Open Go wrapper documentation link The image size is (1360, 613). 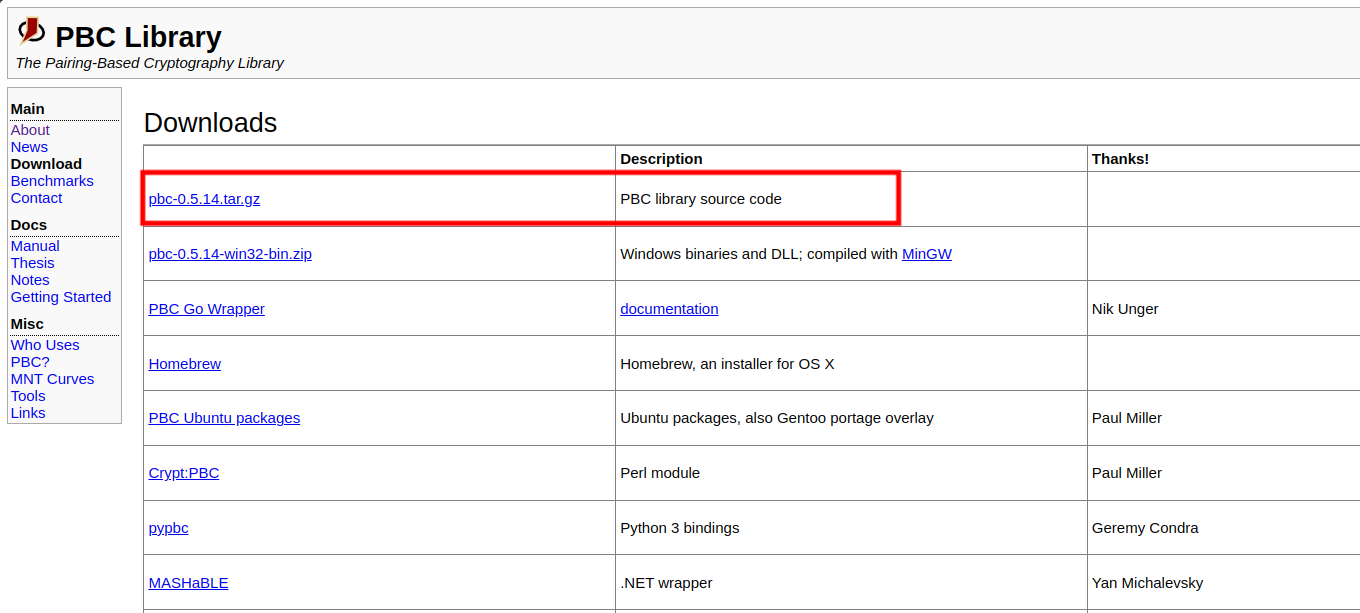(669, 309)
